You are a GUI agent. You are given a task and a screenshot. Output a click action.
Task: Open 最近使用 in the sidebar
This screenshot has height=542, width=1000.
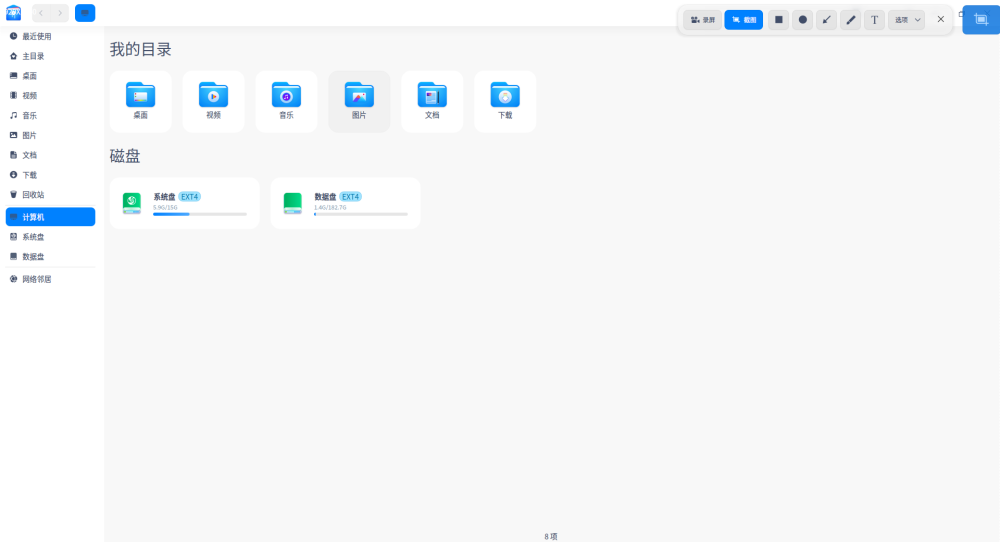tap(37, 36)
